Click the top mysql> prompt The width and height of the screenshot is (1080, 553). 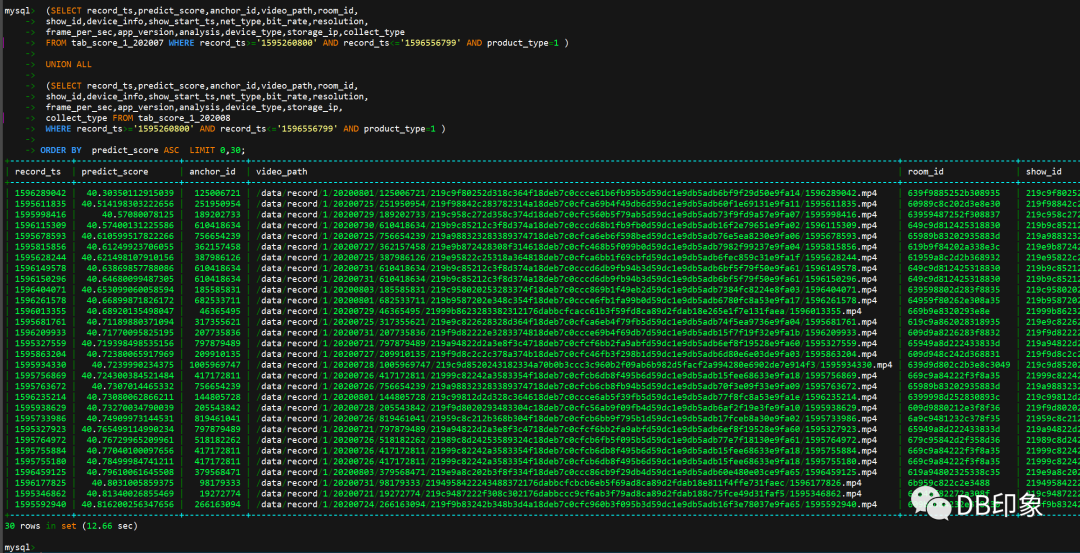click(19, 10)
